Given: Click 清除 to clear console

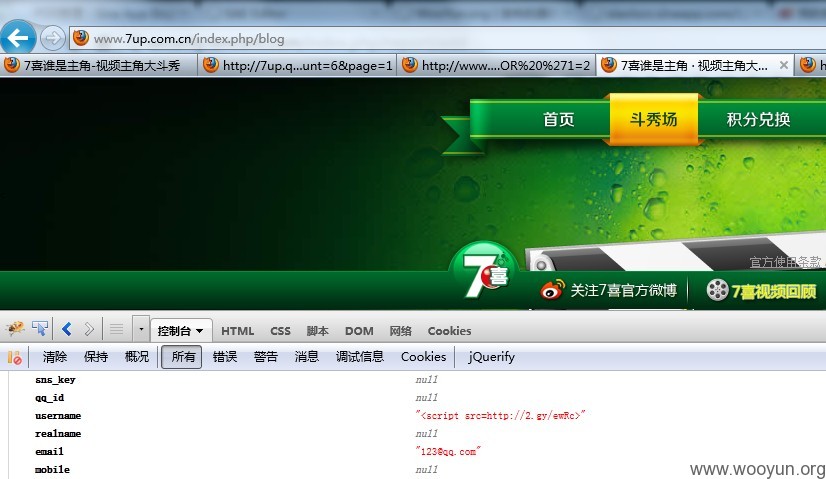Looking at the screenshot, I should (55, 357).
